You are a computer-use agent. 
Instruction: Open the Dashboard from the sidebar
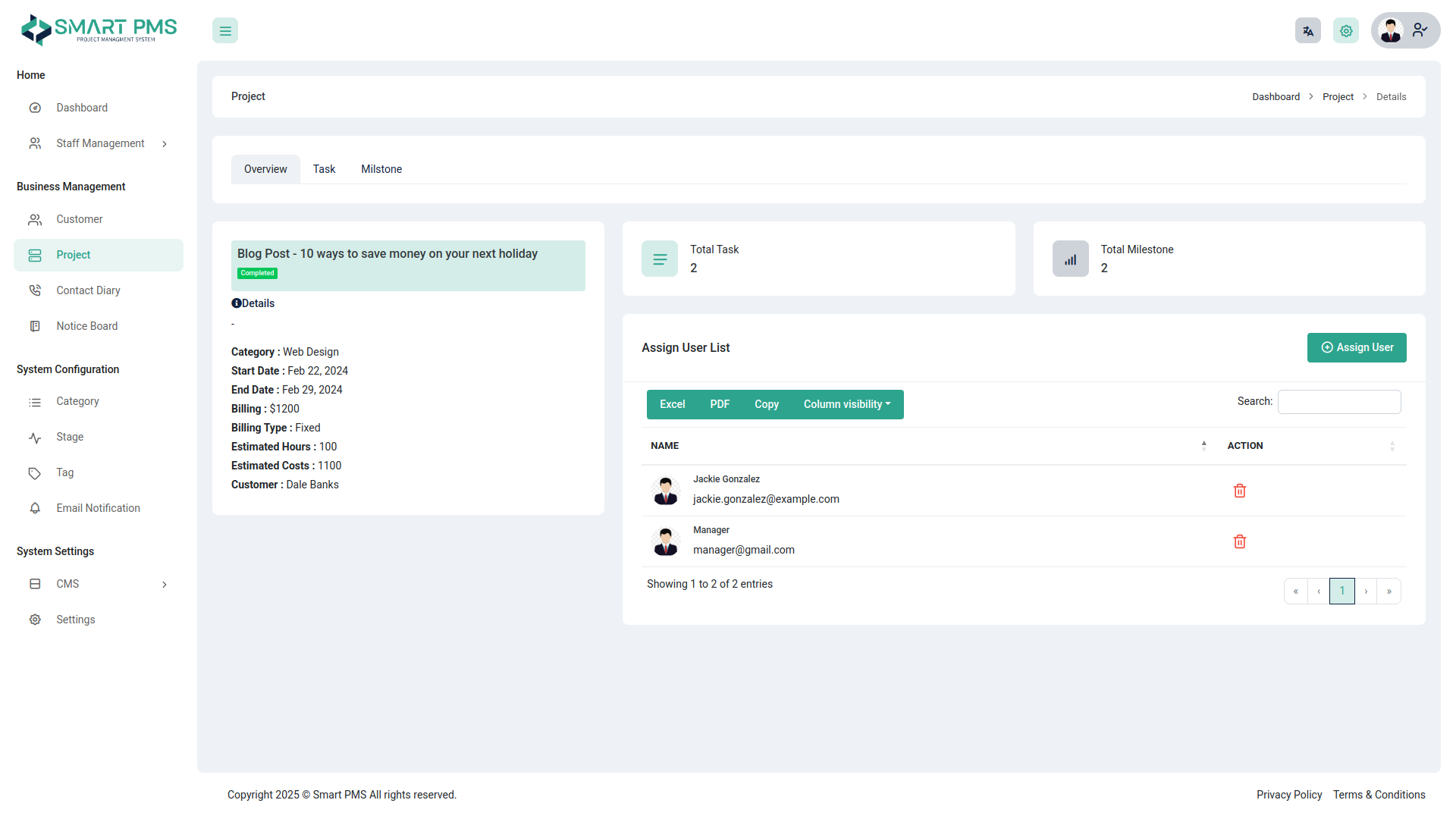[82, 107]
